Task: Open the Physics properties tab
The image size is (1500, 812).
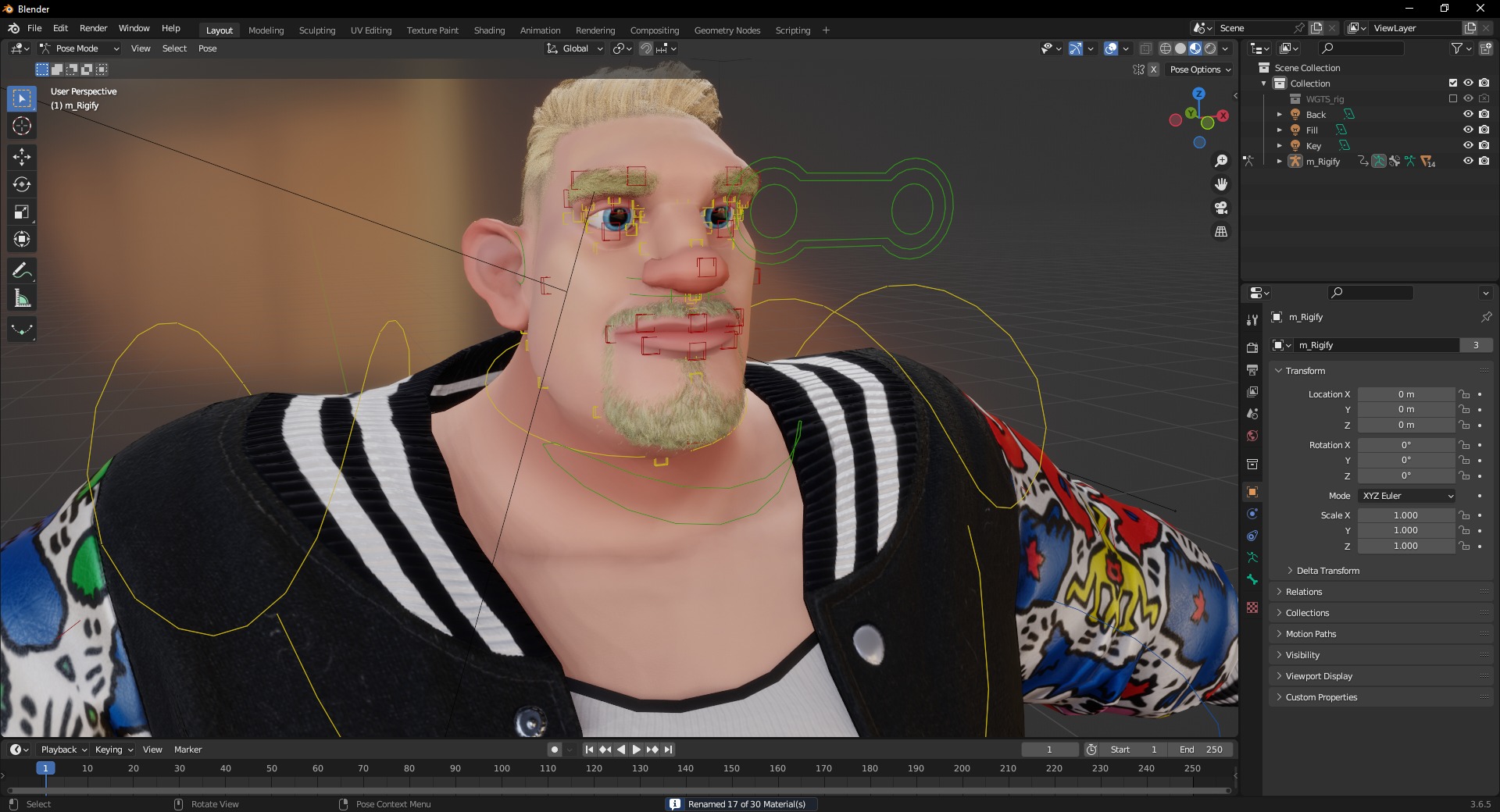Action: (x=1252, y=514)
